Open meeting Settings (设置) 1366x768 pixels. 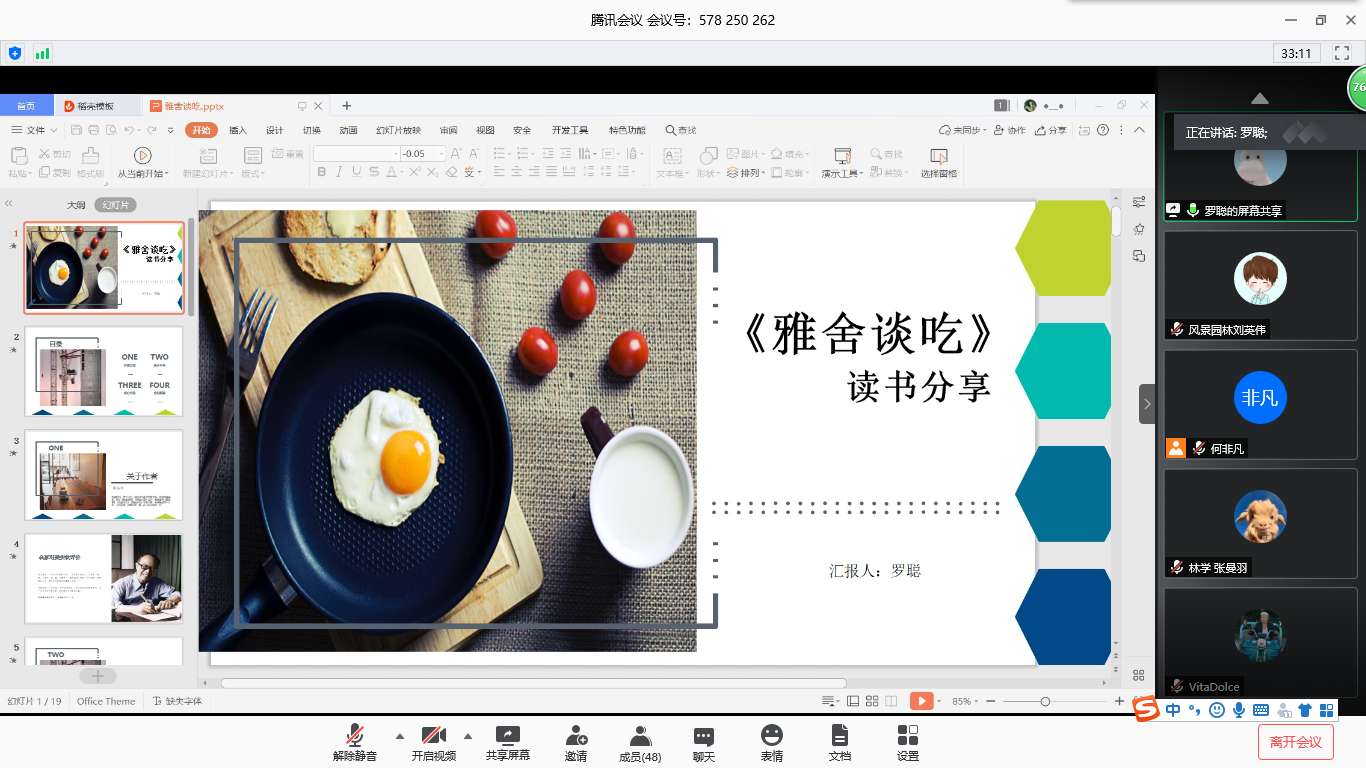[x=908, y=743]
